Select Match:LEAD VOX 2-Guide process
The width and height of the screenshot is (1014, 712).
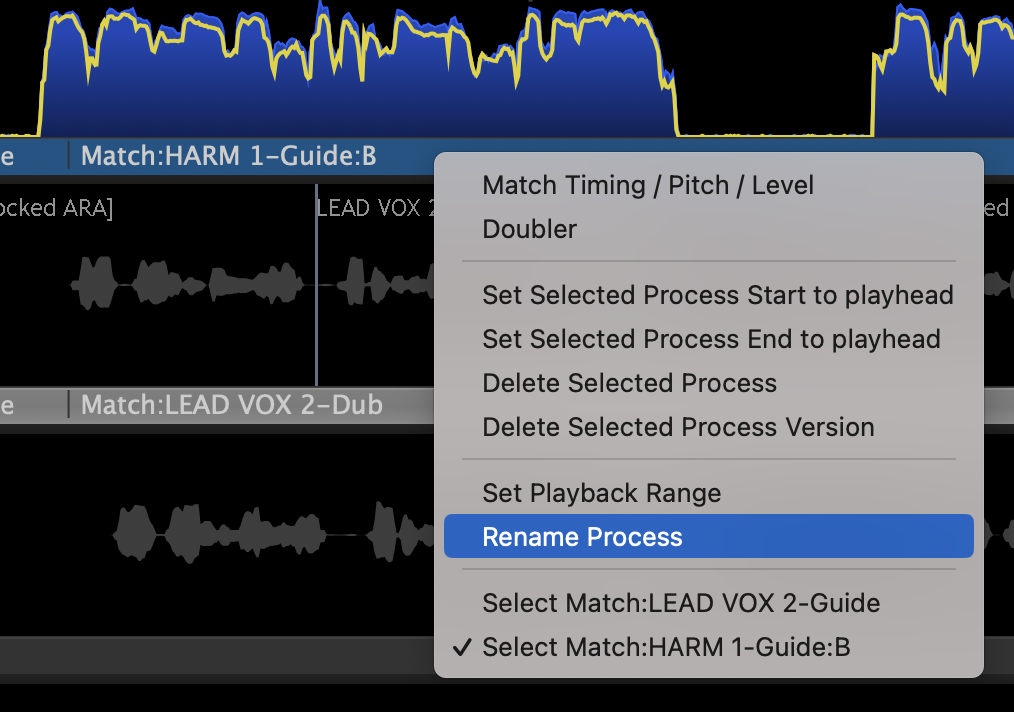pyautogui.click(x=681, y=603)
